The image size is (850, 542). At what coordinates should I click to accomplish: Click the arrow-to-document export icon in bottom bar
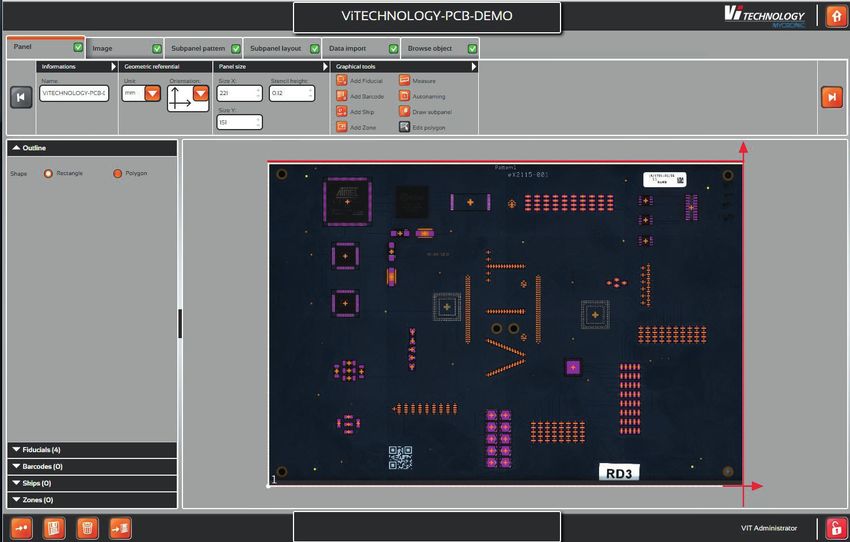pos(120,528)
